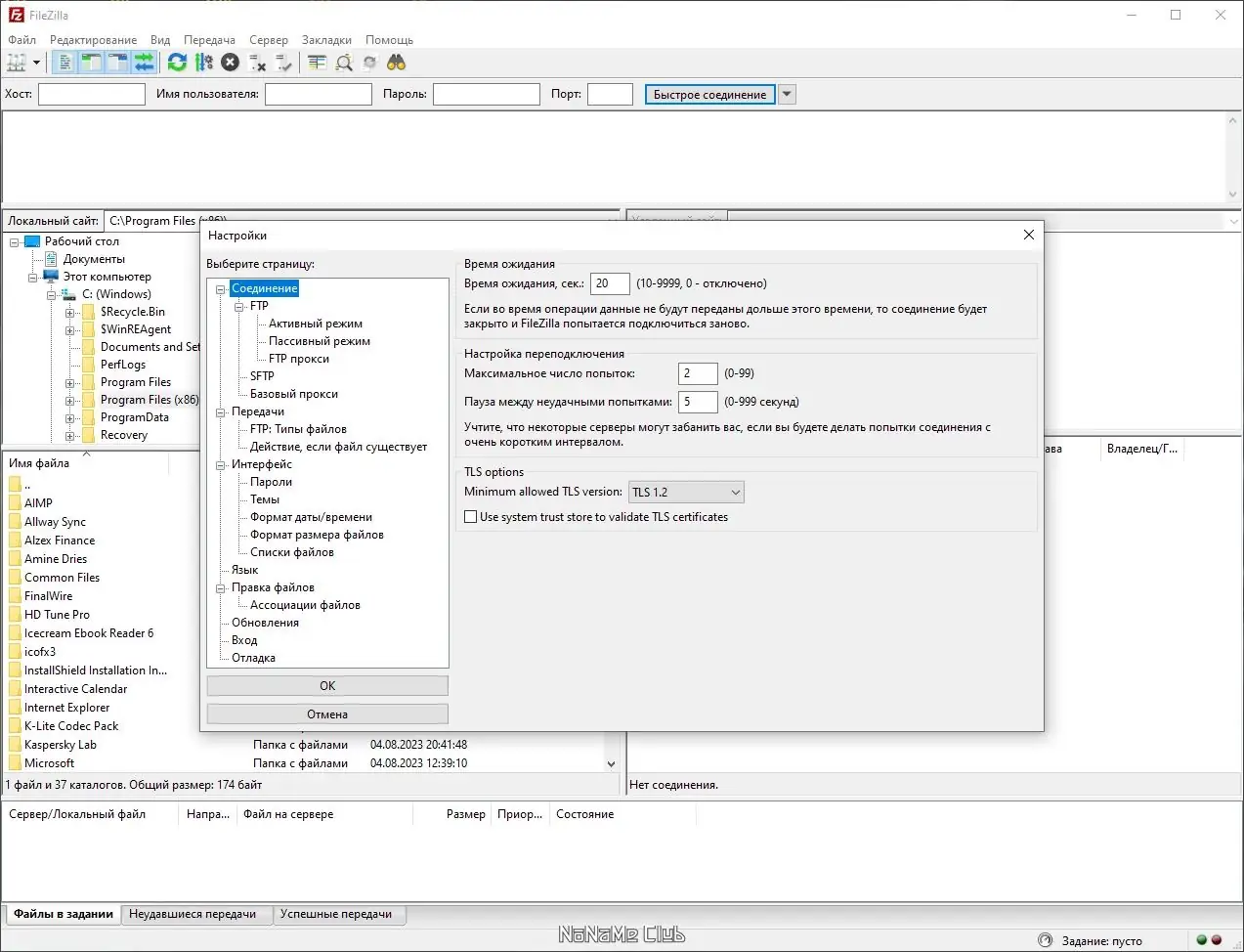1244x952 pixels.
Task: Open directory listing filters icon
Action: [317, 63]
